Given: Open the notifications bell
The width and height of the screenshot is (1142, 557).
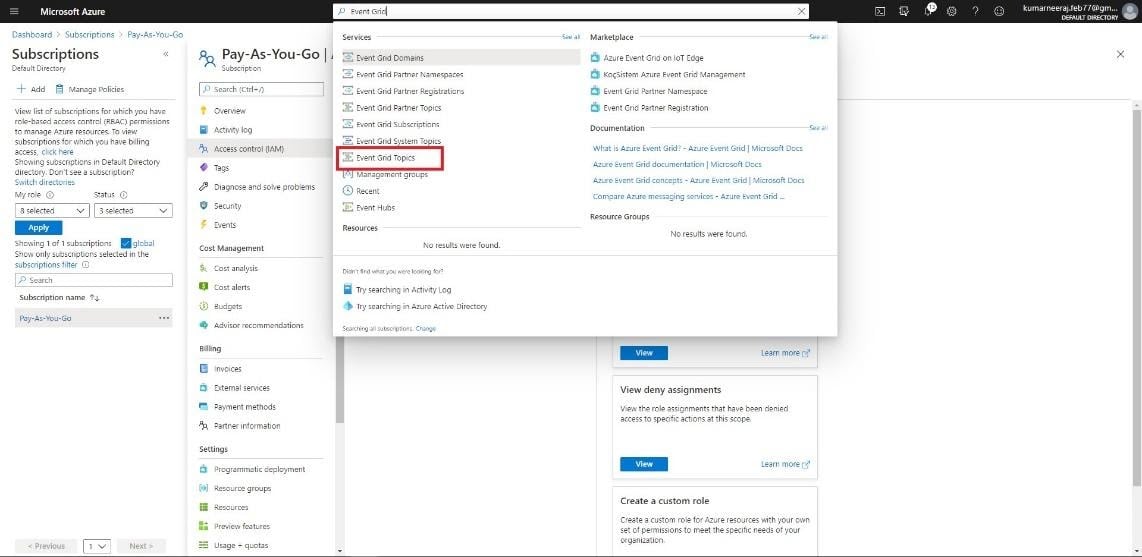Looking at the screenshot, I should coord(929,11).
